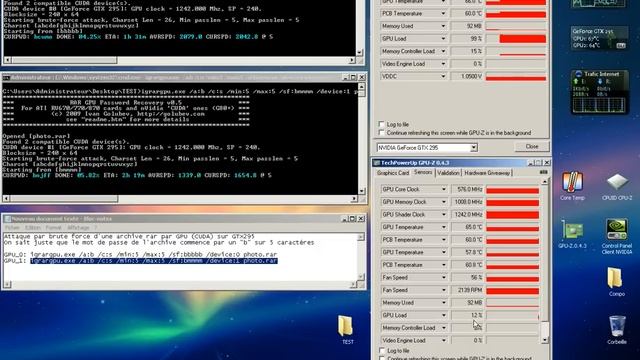The width and height of the screenshot is (640, 360).
Task: Enable Log to file above the Close button
Action: click(381, 124)
